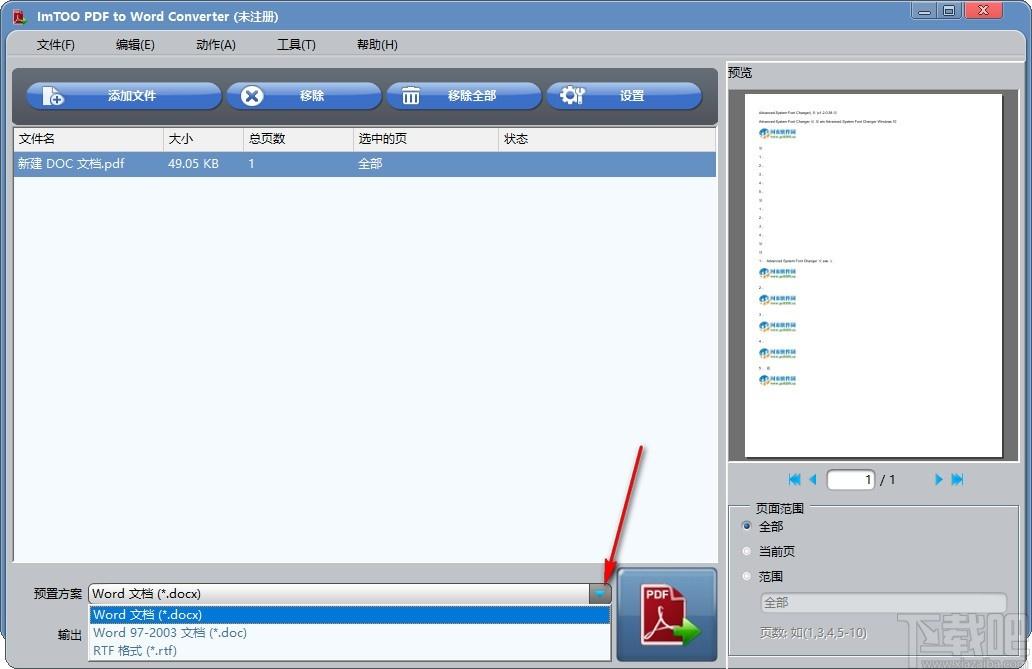Image resolution: width=1032 pixels, height=669 pixels.
Task: Click the document preview page thumbnail
Action: coord(873,275)
